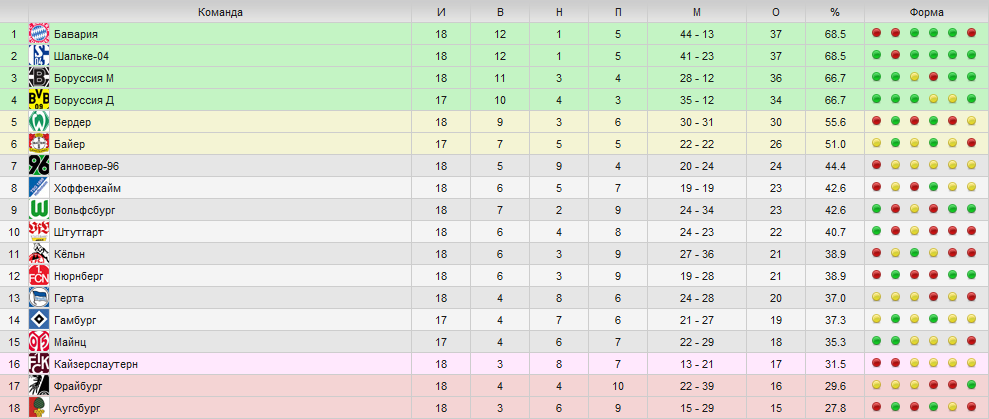Image resolution: width=989 pixels, height=419 pixels.
Task: Click the Гамбург diamond crest
Action: pos(39,320)
